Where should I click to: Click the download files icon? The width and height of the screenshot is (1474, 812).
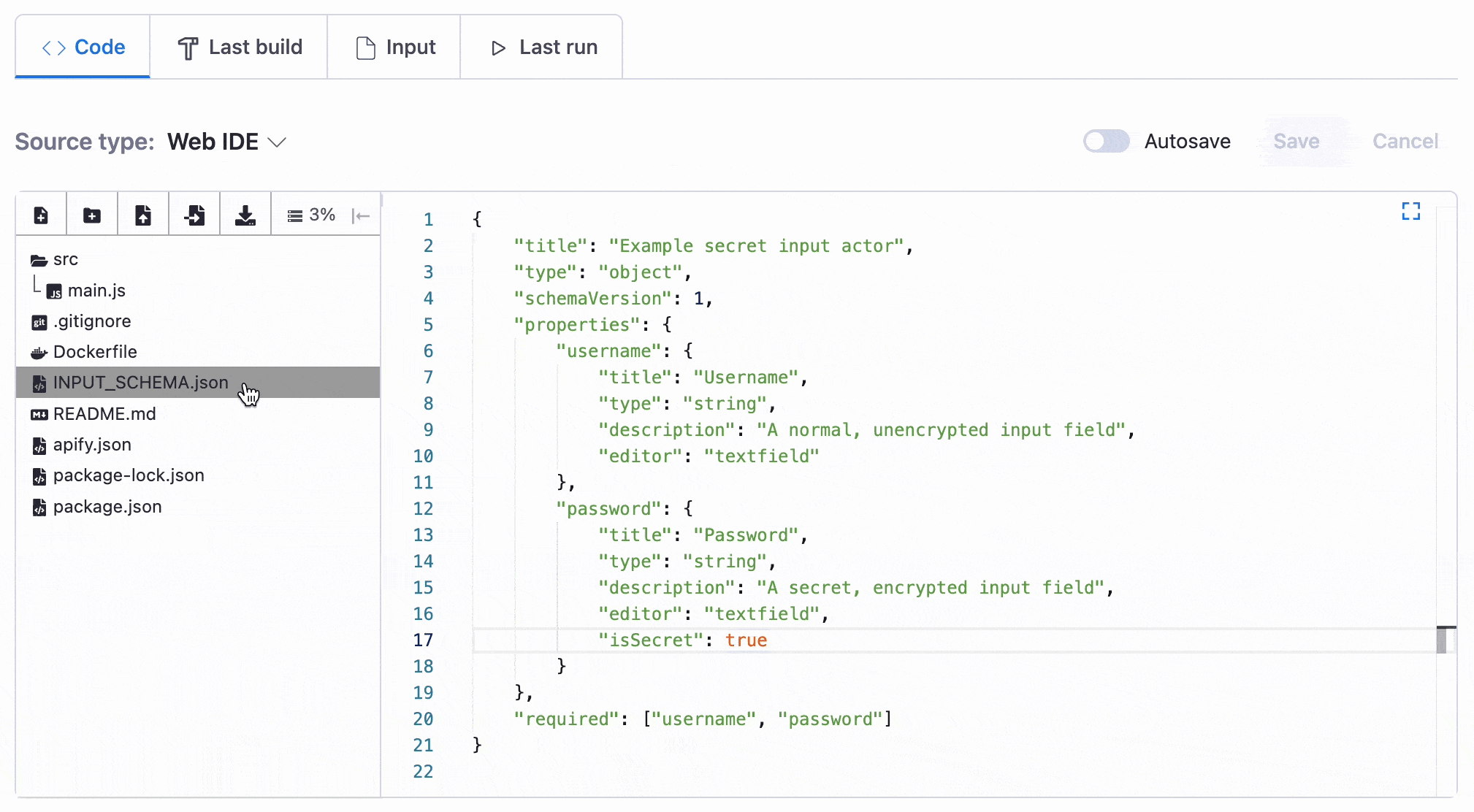[x=245, y=215]
